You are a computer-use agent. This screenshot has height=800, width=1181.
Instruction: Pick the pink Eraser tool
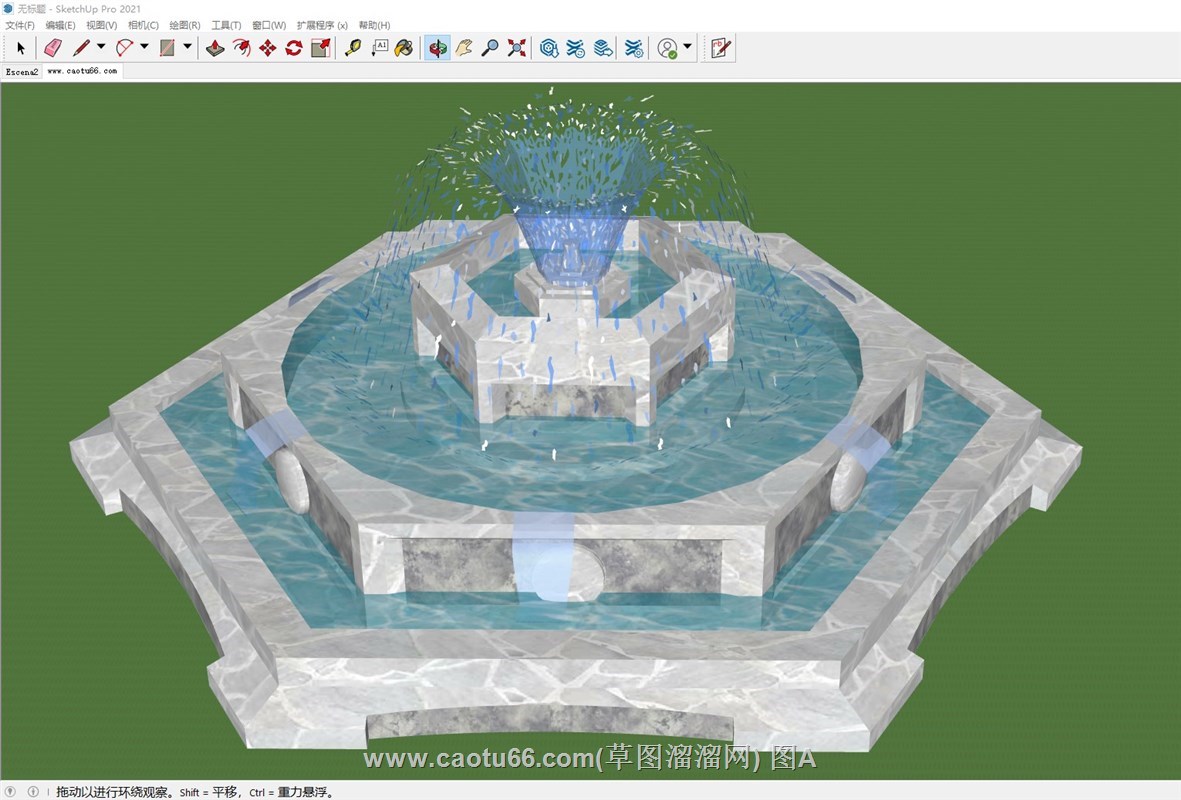[53, 47]
